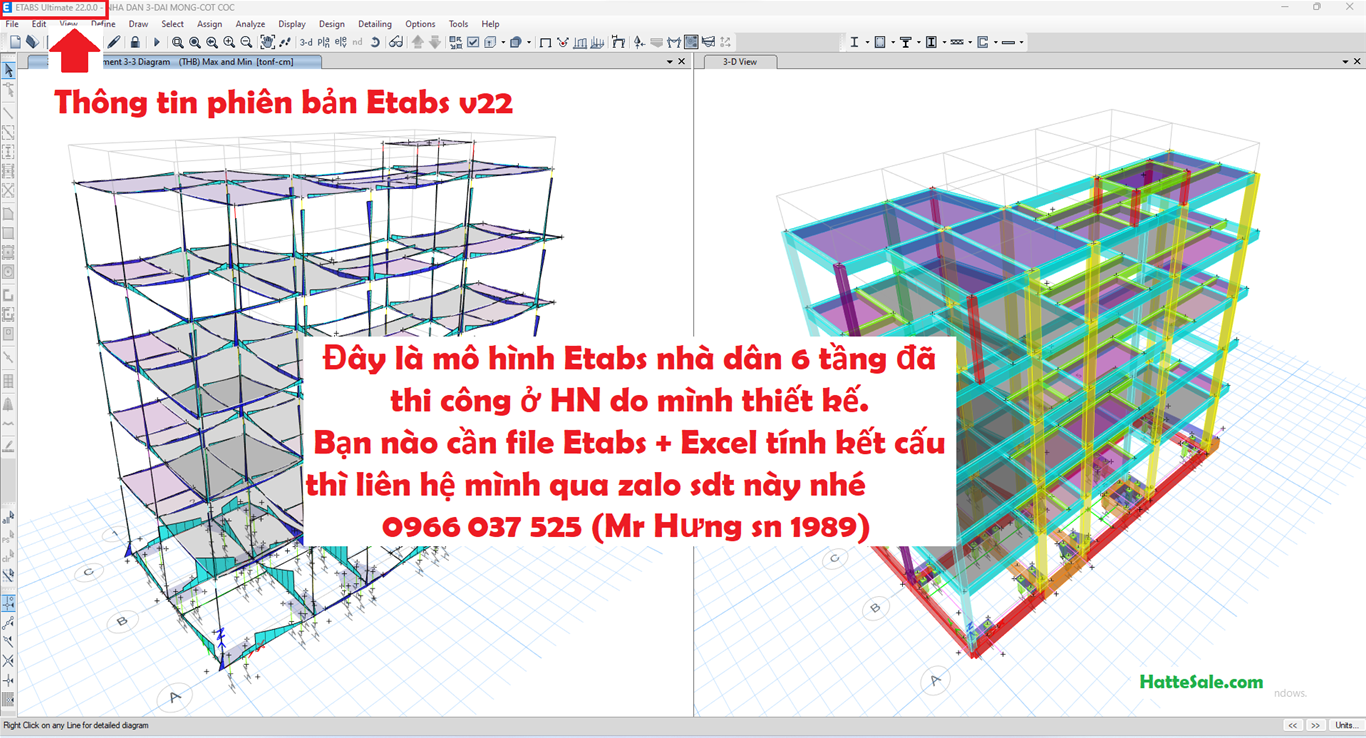The width and height of the screenshot is (1366, 738).
Task: Open the Tools menu
Action: (458, 24)
